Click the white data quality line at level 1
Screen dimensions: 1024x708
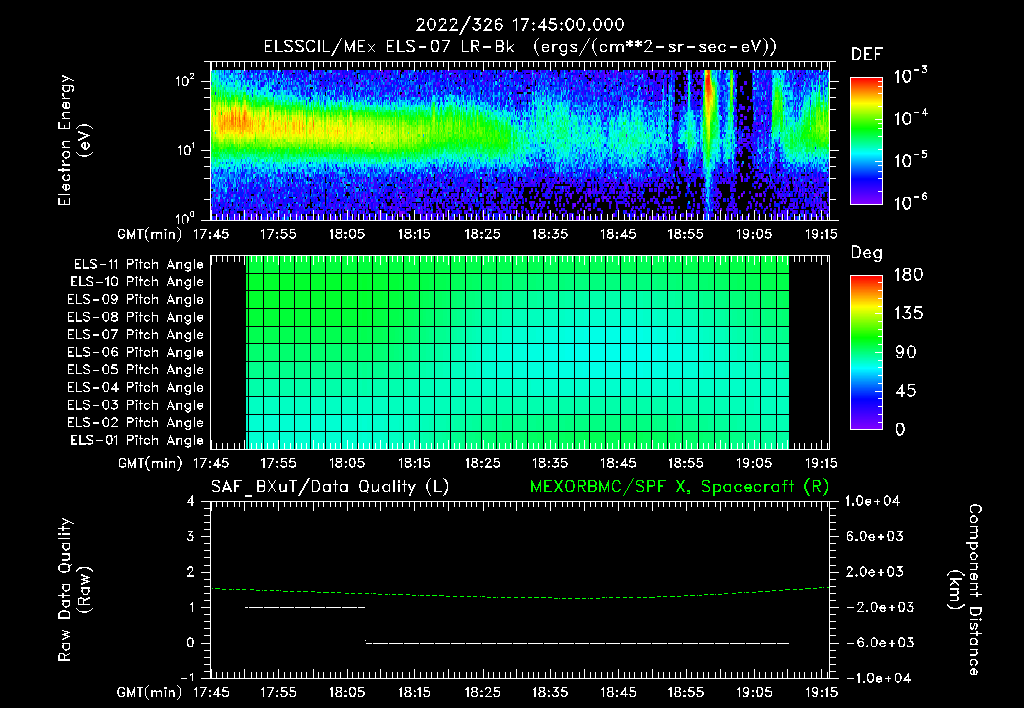tap(305, 607)
